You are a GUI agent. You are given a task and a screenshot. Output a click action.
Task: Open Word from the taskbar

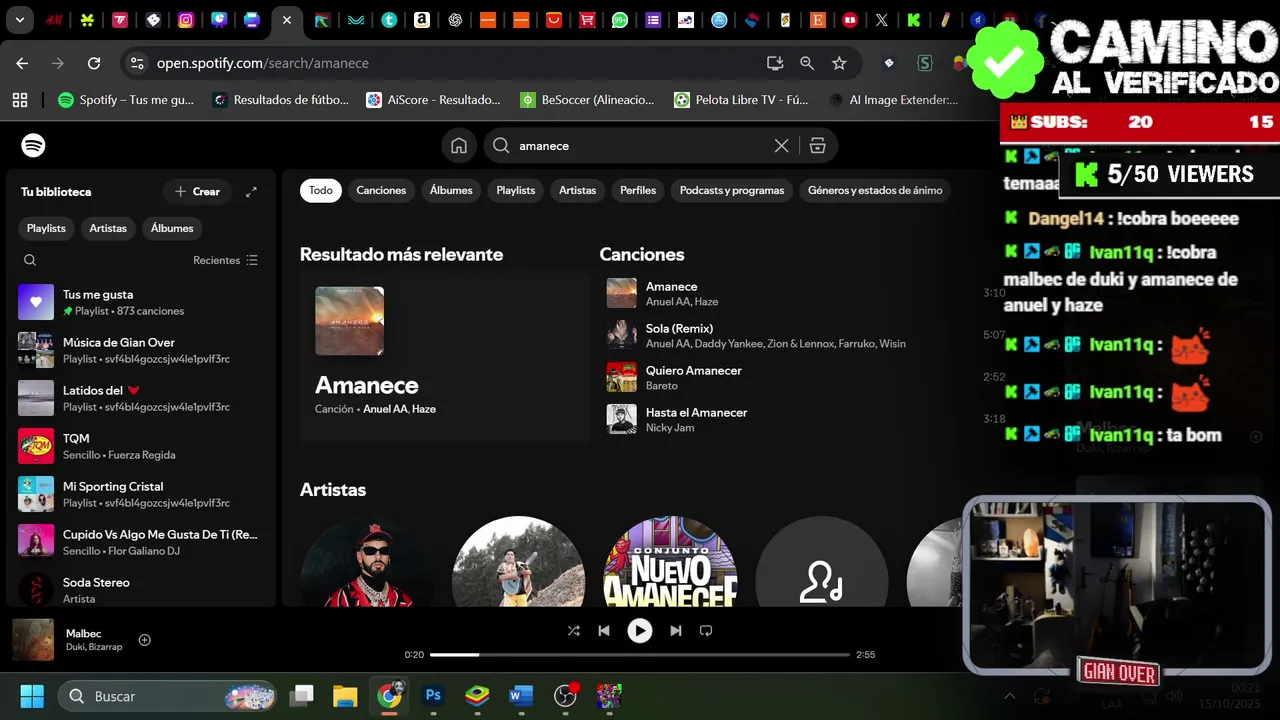coord(521,696)
